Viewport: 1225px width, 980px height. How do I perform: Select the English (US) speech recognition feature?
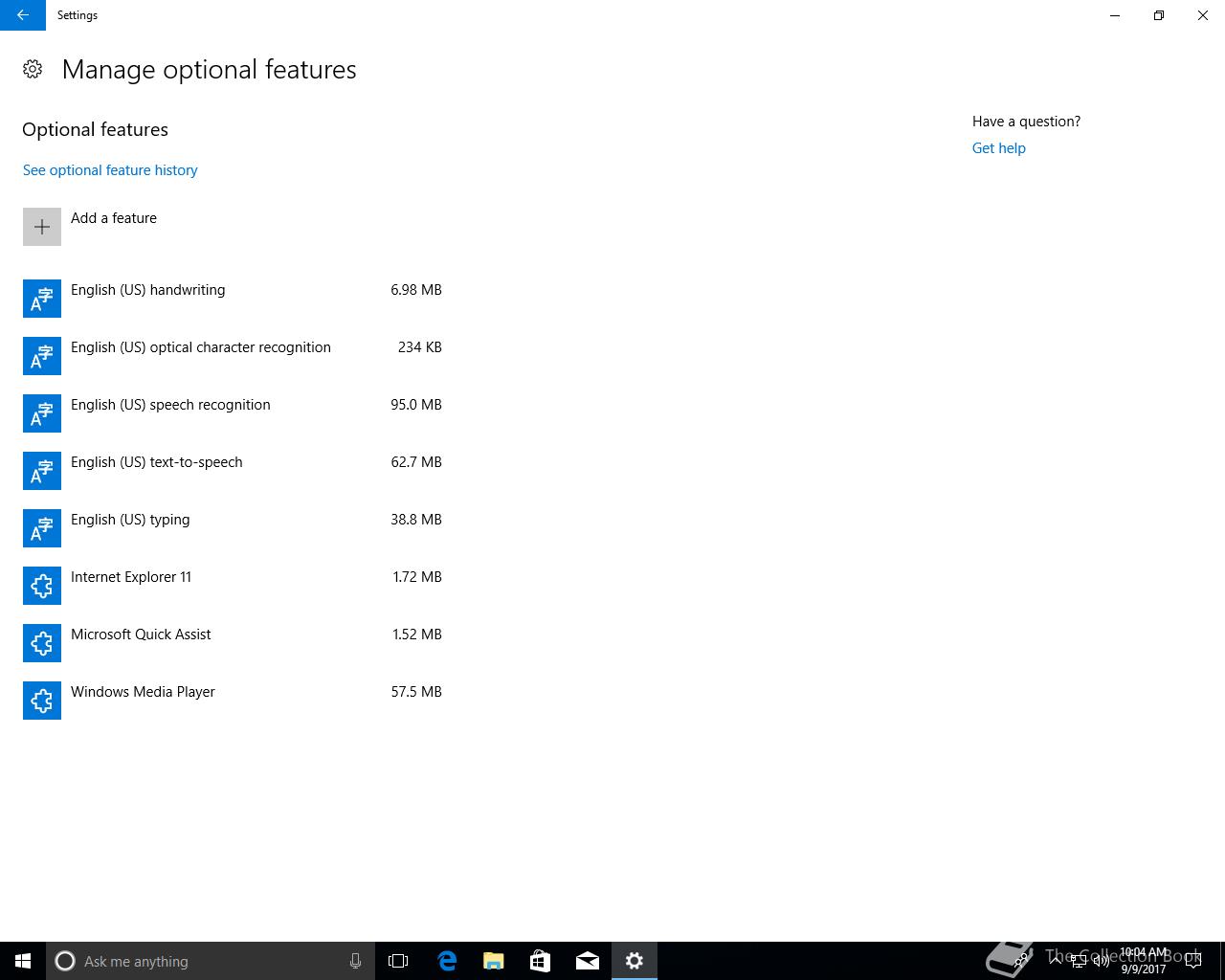tap(233, 413)
